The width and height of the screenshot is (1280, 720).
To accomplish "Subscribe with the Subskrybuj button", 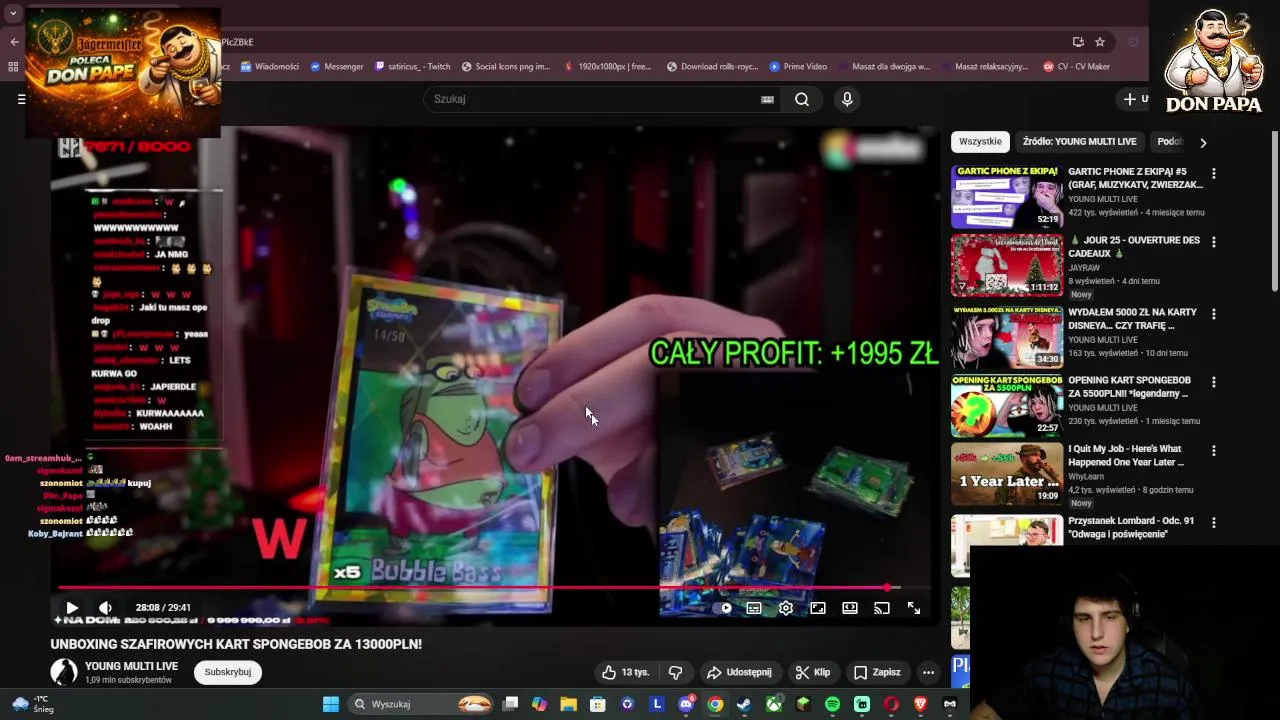I will 228,672.
